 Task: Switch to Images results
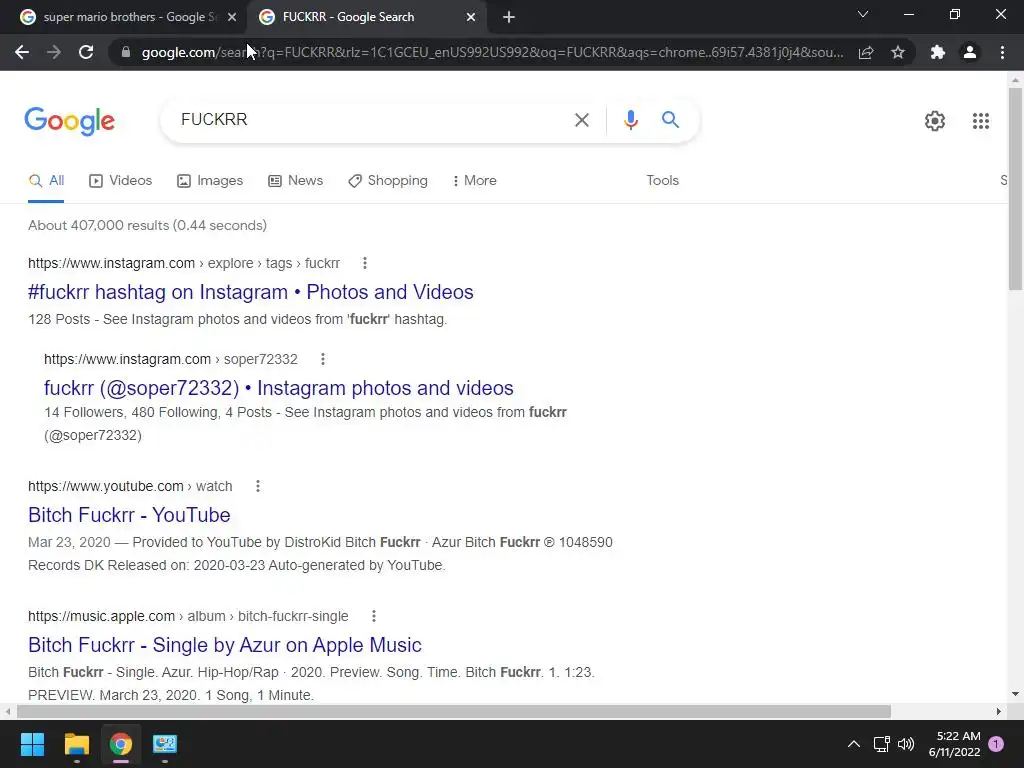[x=210, y=181]
